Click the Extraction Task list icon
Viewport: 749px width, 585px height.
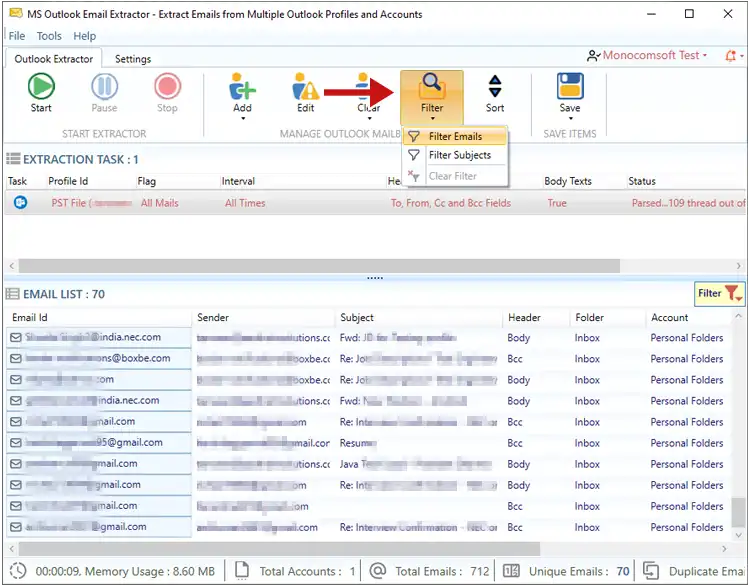click(13, 159)
